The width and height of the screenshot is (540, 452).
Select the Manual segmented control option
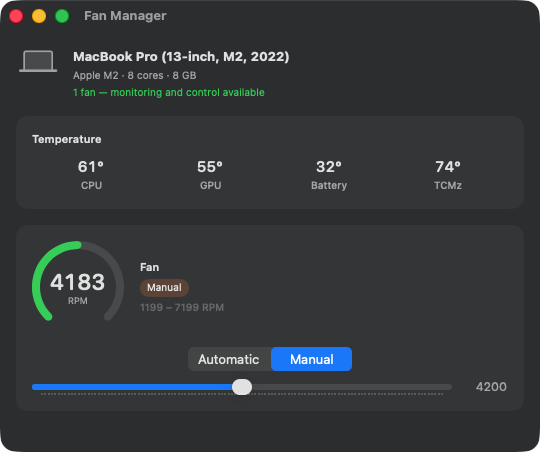pyautogui.click(x=311, y=359)
